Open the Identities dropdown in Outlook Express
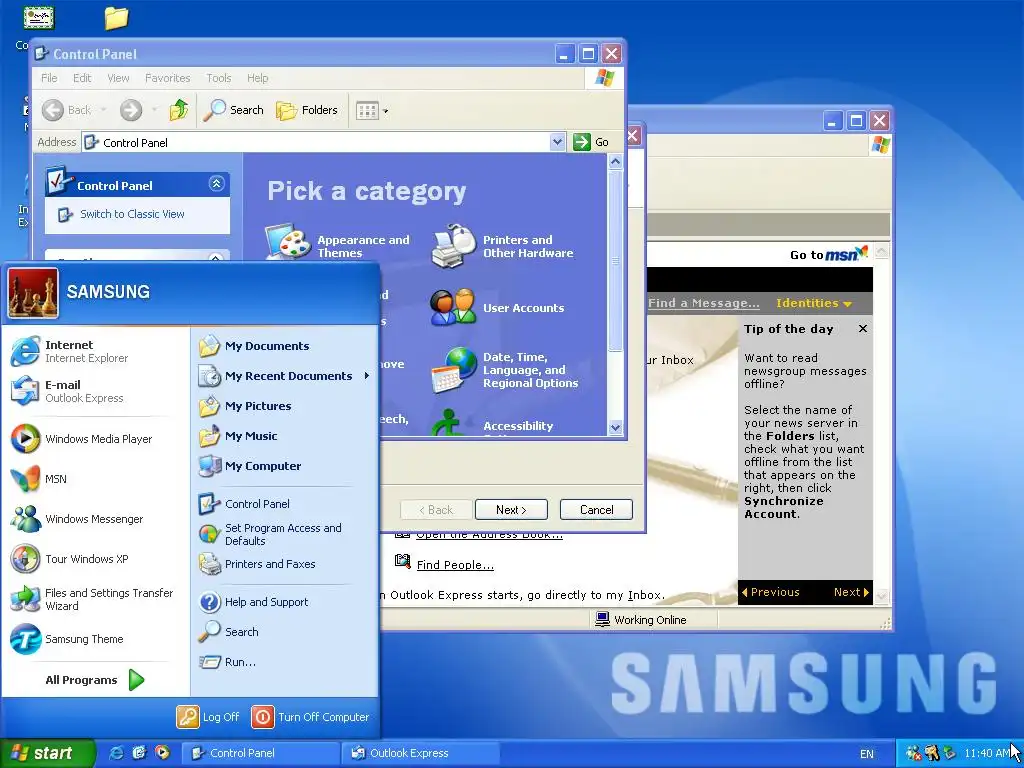Viewport: 1024px width, 768px height. click(814, 303)
